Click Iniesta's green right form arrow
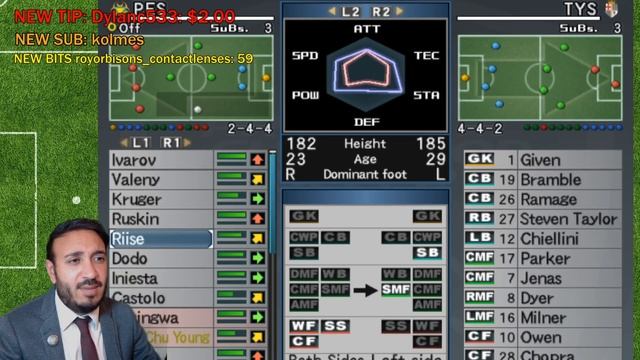Image resolution: width=640 pixels, height=360 pixels. pos(258,278)
